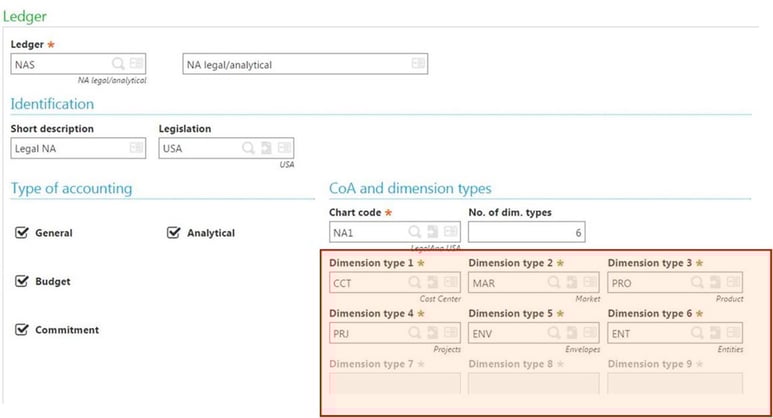Screen dimensions: 773x418
Task: Click the Dimension type 4 PRJ field
Action: click(x=395, y=333)
